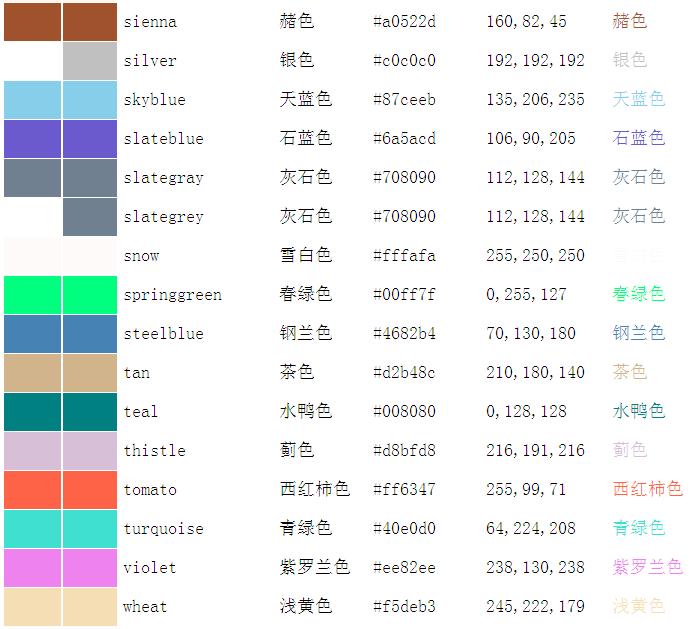Select the "tomato" name text
Viewport: 690px width, 629px height.
coord(150,490)
